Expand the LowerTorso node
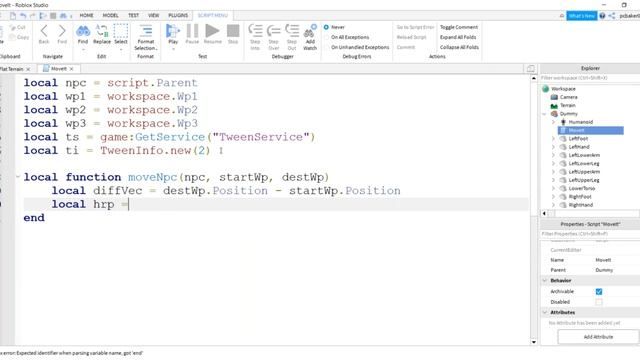This screenshot has width=640, height=360. (553, 189)
